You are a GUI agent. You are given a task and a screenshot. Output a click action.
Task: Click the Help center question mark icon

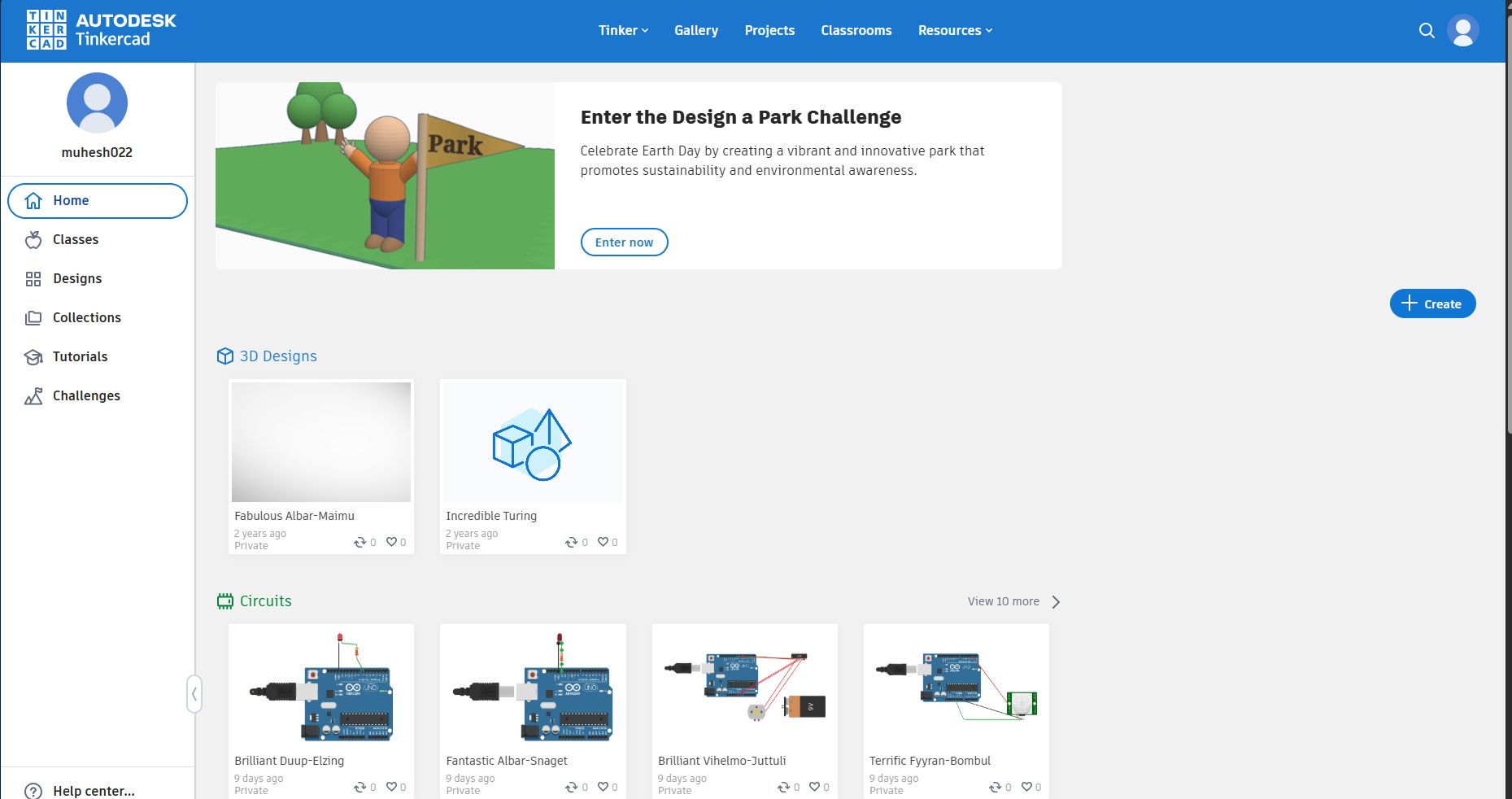pyautogui.click(x=33, y=791)
